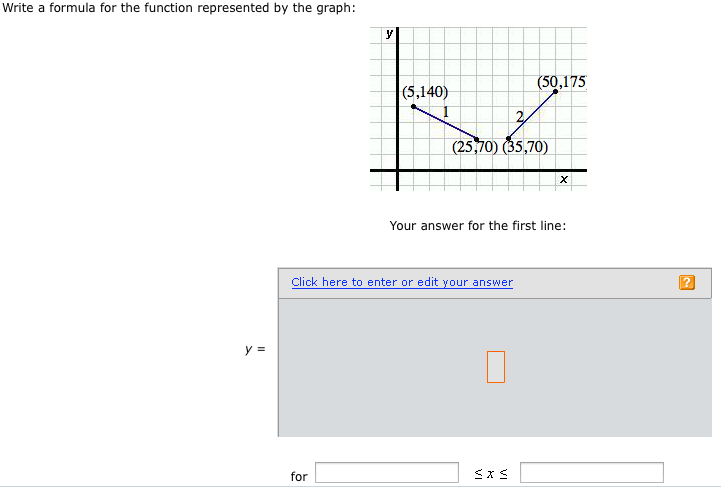Open the 'Click here to enter or edit your answer' link

pyautogui.click(x=402, y=282)
